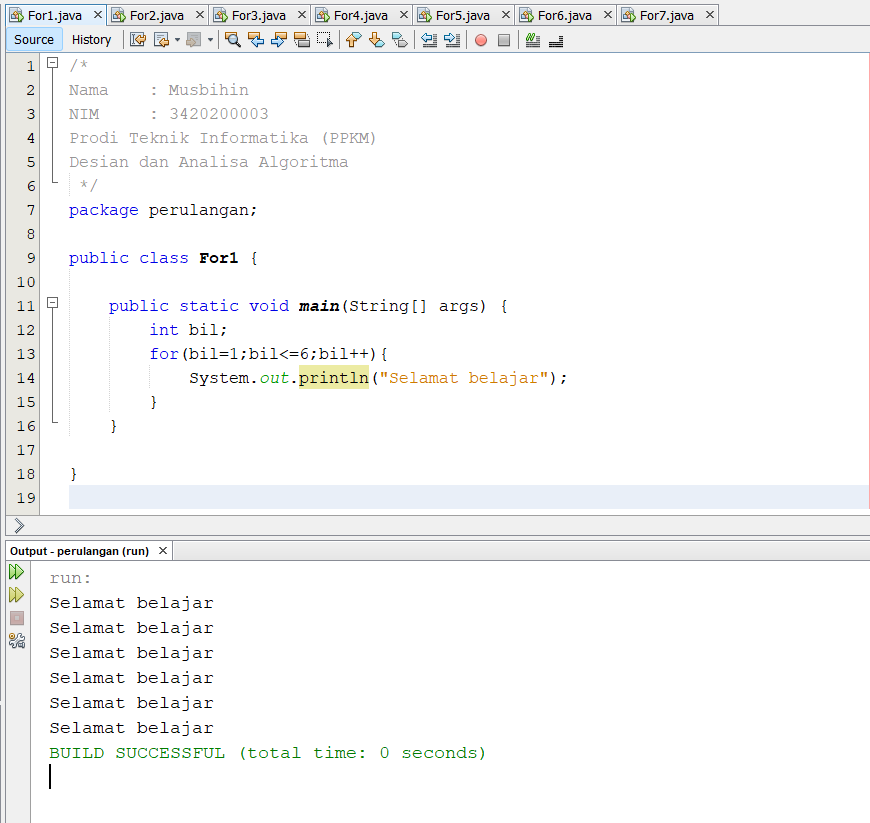Open the For4.java tab
Viewport: 870px width, 823px height.
[x=361, y=16]
